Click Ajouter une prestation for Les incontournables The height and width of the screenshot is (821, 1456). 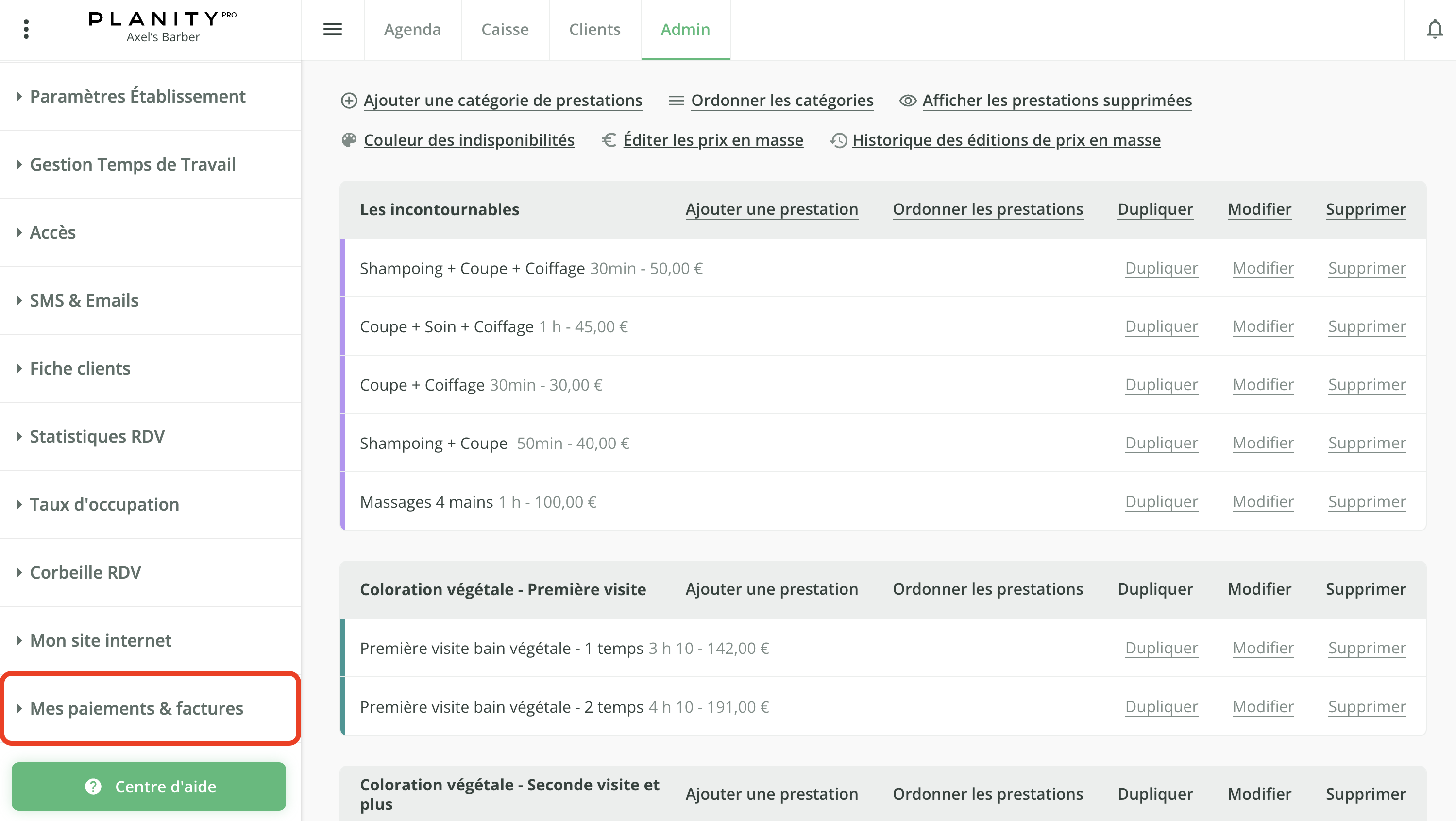[x=772, y=208]
